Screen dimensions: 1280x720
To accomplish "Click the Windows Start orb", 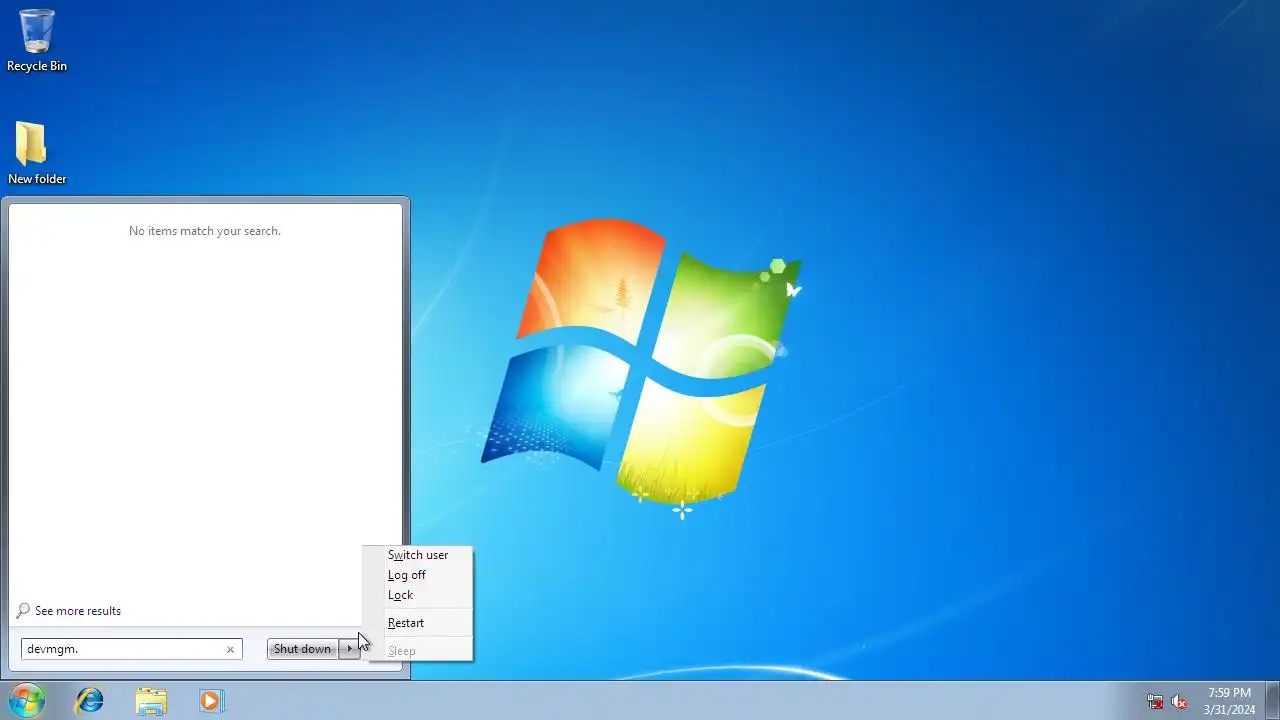I will [26, 700].
